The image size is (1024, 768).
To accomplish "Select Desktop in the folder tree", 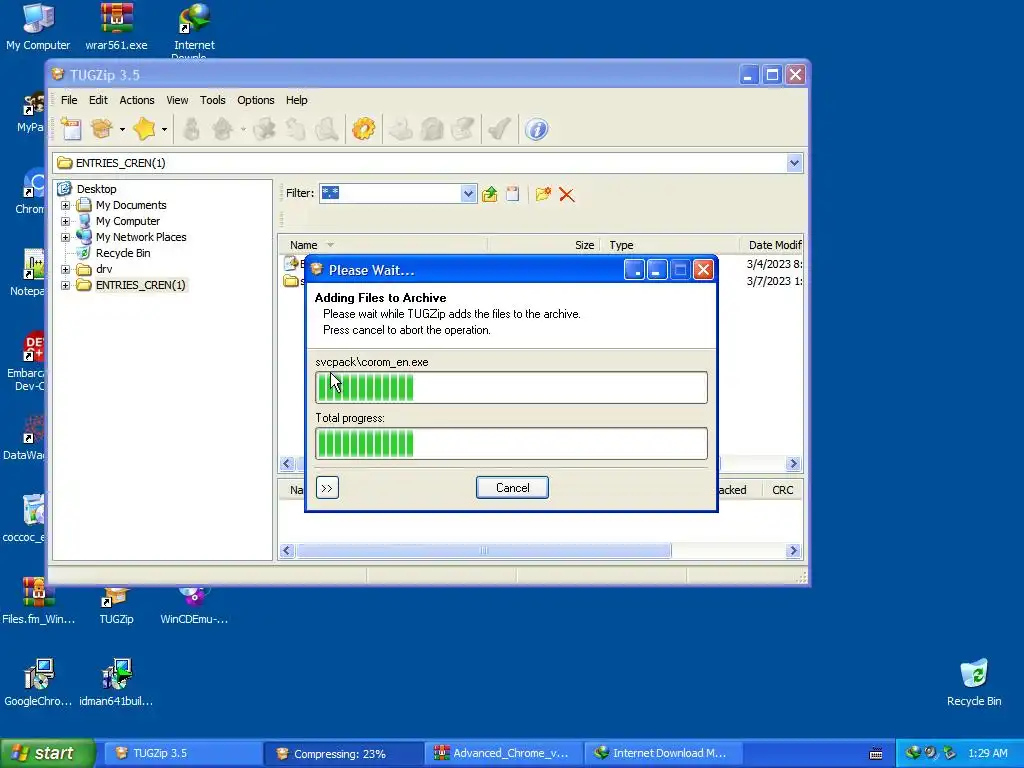I will click(97, 189).
